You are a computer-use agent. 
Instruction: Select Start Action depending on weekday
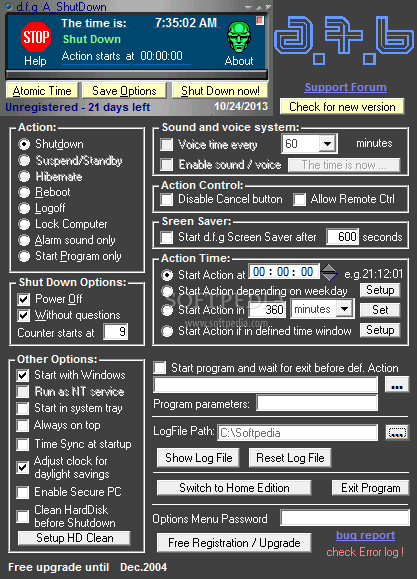pos(167,291)
